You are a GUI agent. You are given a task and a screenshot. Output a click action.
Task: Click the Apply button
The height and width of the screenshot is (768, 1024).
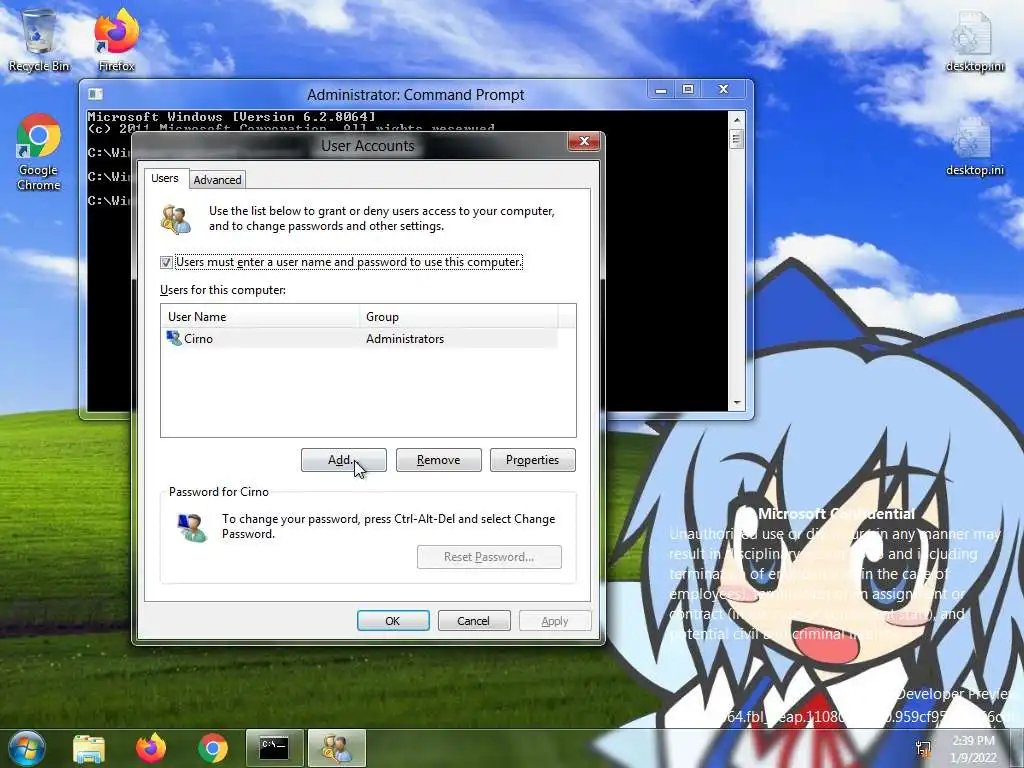(554, 620)
